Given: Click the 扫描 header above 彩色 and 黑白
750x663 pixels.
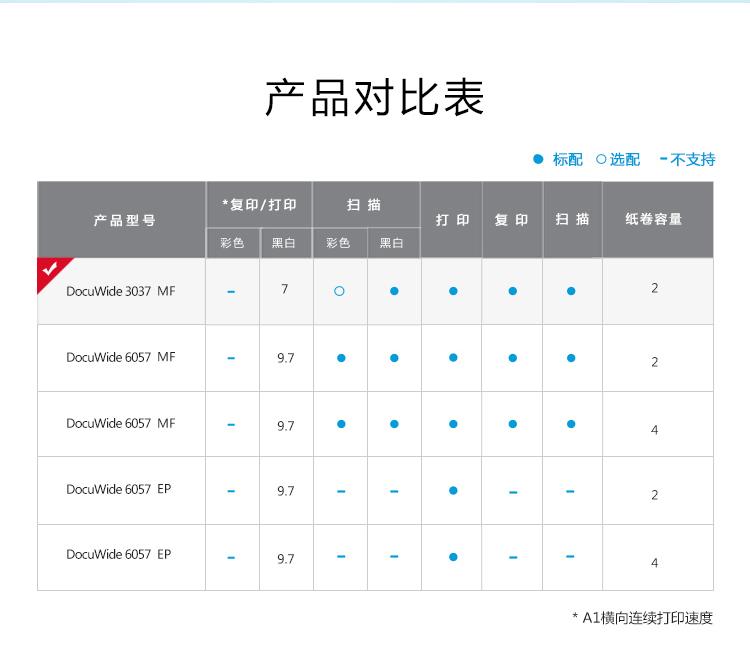Looking at the screenshot, I should [364, 205].
